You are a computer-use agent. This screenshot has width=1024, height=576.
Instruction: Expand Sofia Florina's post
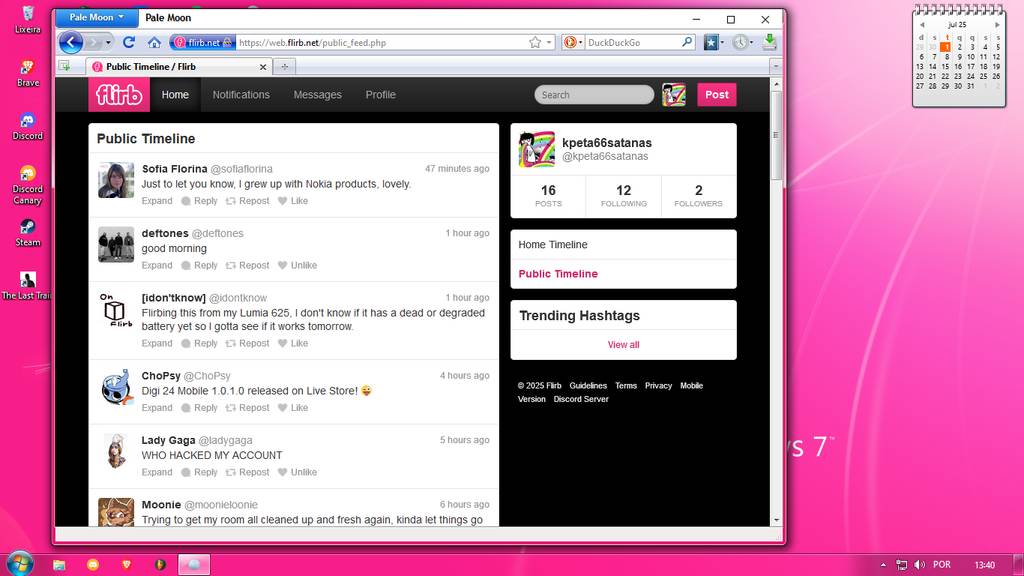click(x=157, y=201)
